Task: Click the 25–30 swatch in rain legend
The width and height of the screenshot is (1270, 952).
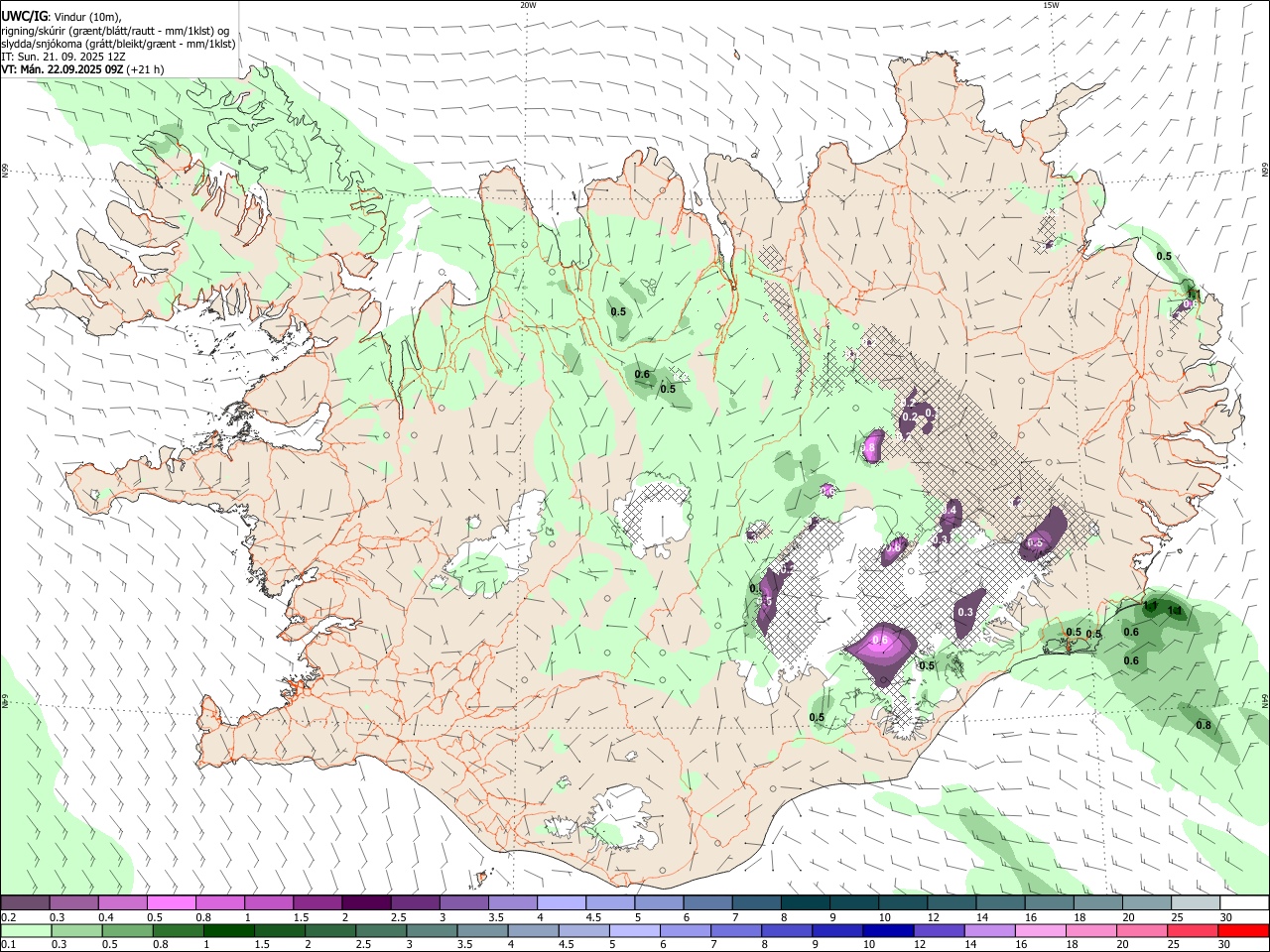Action: (x=1193, y=930)
